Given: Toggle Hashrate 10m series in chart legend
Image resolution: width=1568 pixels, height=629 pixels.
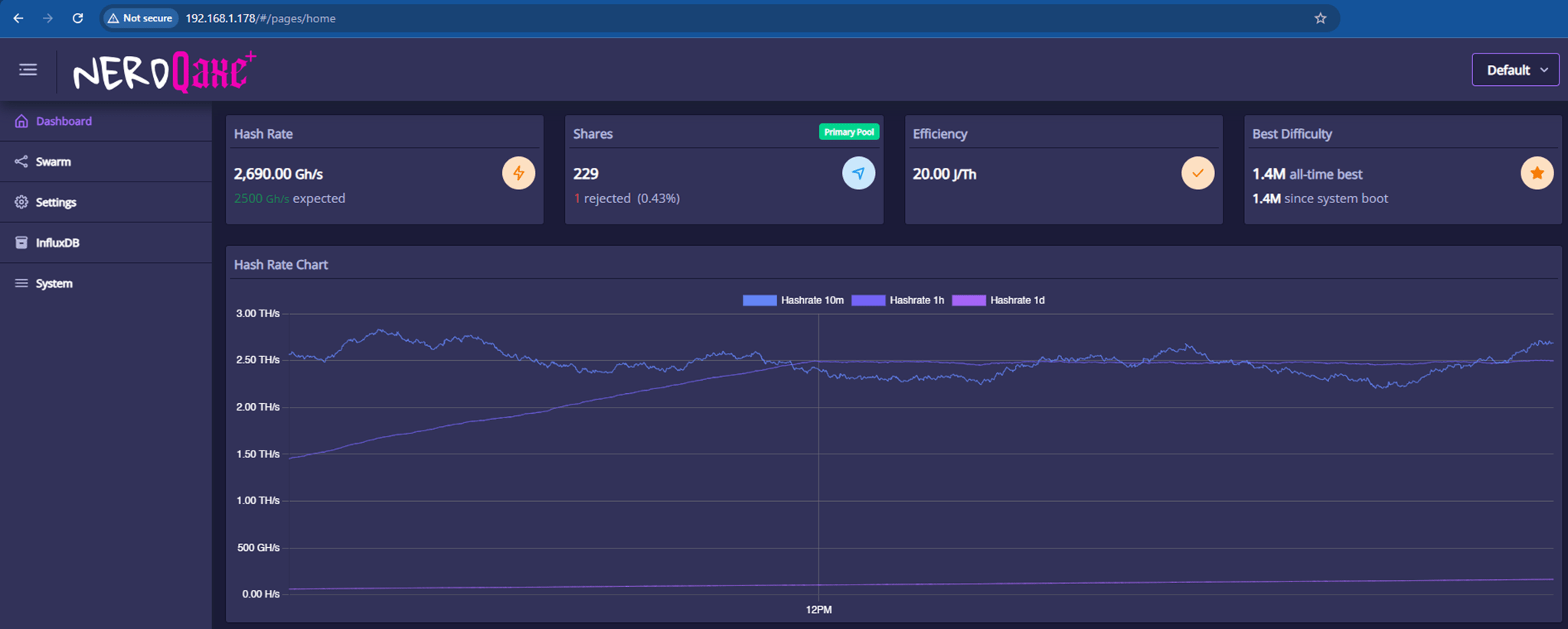Looking at the screenshot, I should point(793,300).
